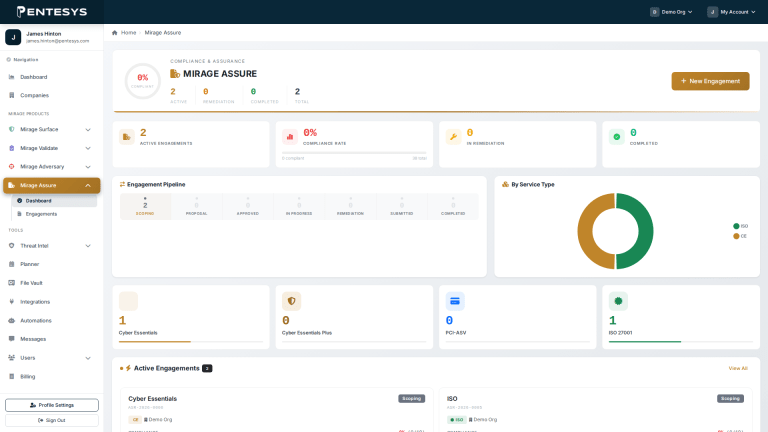Click the Messages icon

point(12,339)
